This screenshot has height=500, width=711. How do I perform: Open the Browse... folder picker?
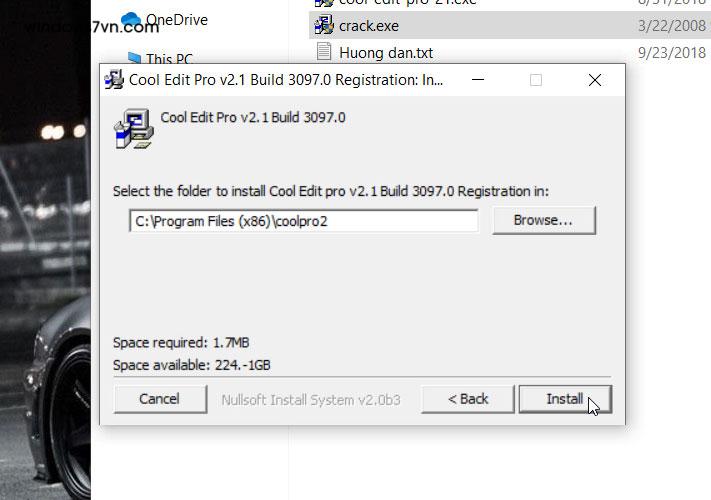pos(544,220)
